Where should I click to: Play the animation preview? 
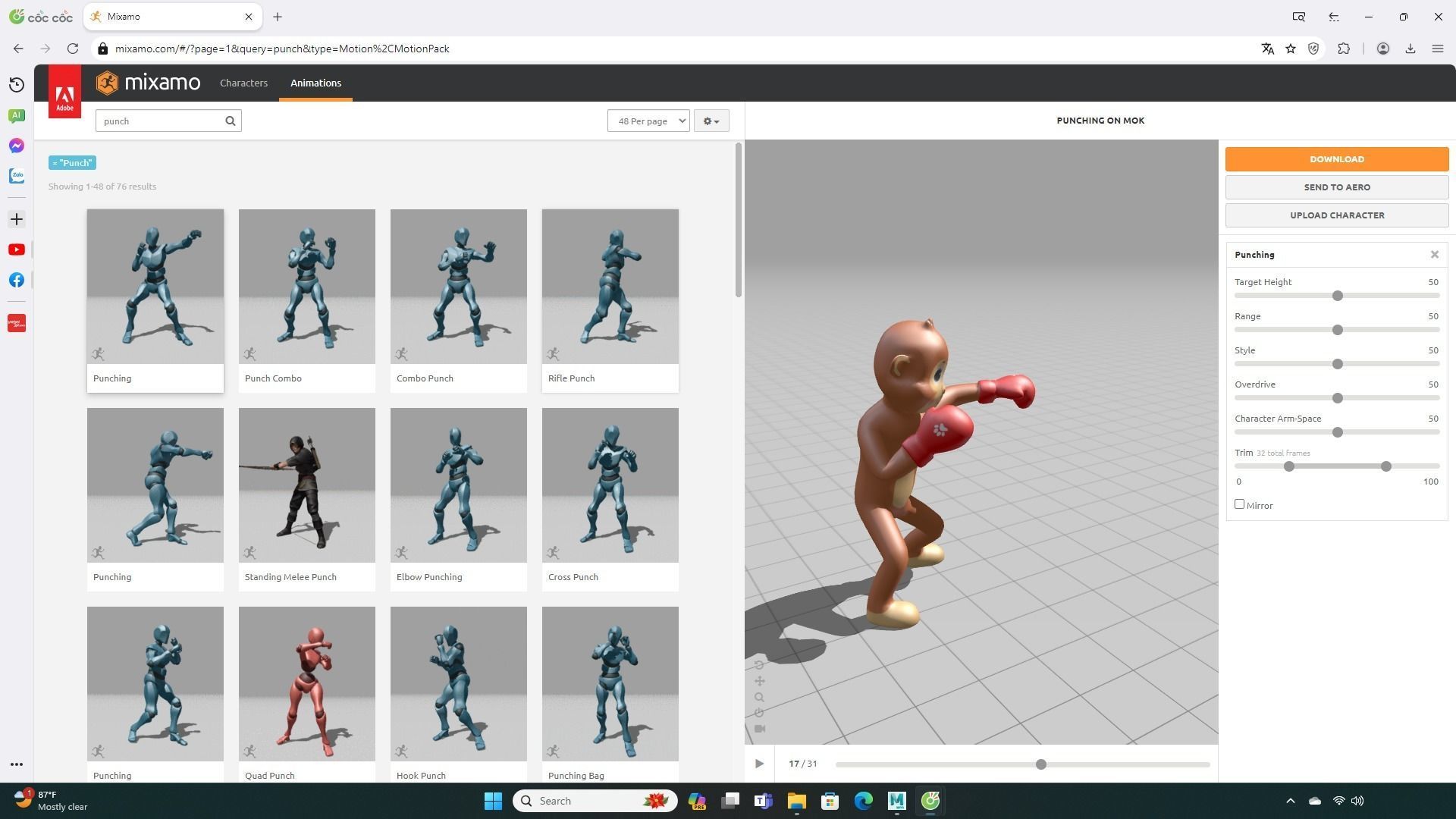click(759, 764)
